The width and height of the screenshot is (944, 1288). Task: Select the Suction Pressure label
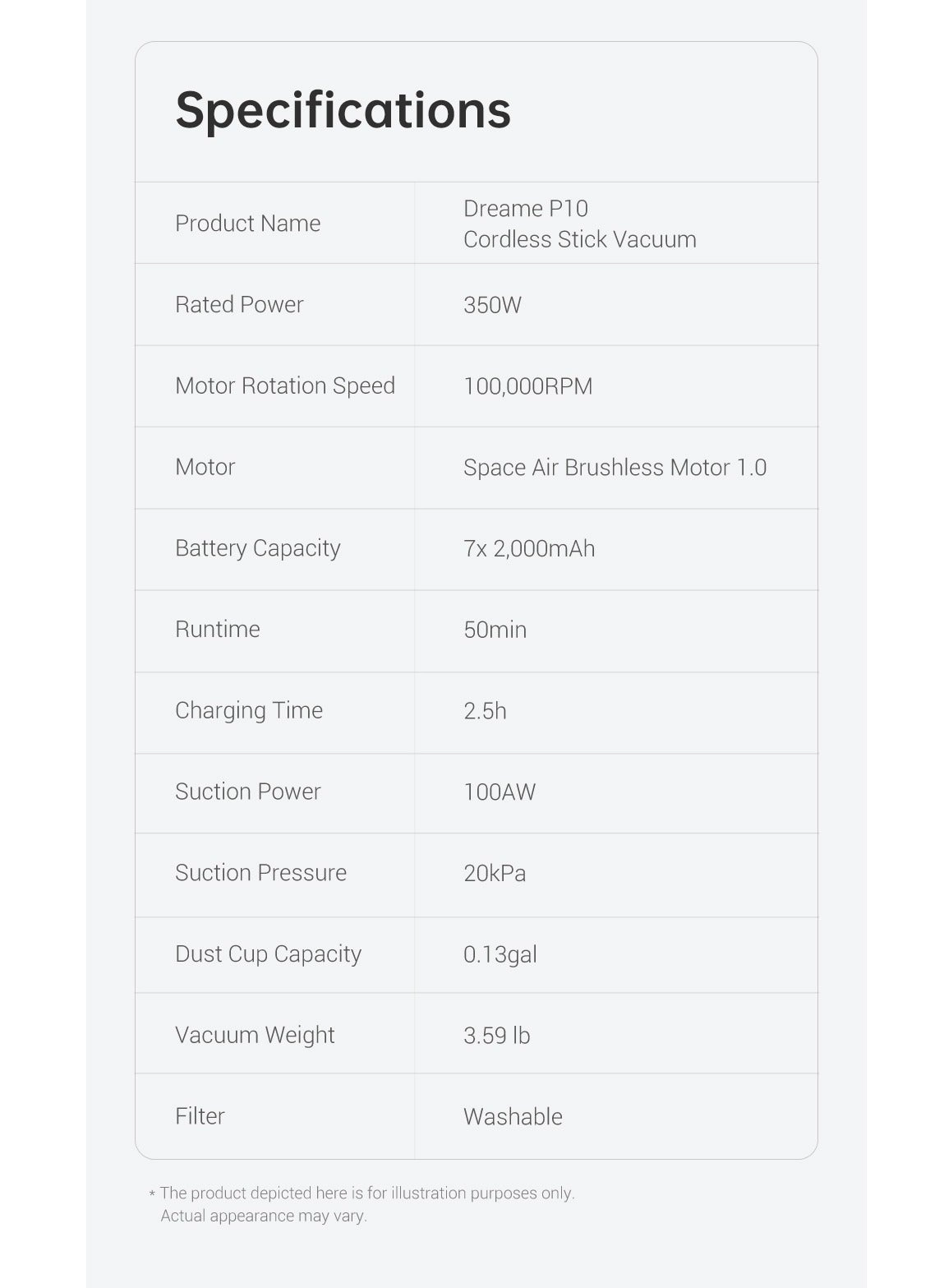coord(260,873)
